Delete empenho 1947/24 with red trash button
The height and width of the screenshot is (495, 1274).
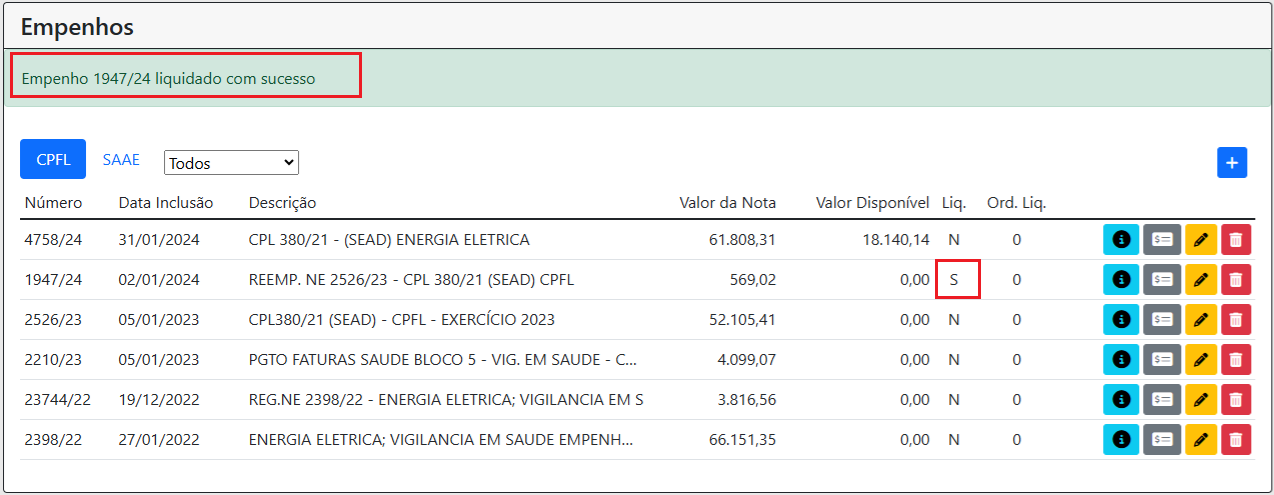1236,280
